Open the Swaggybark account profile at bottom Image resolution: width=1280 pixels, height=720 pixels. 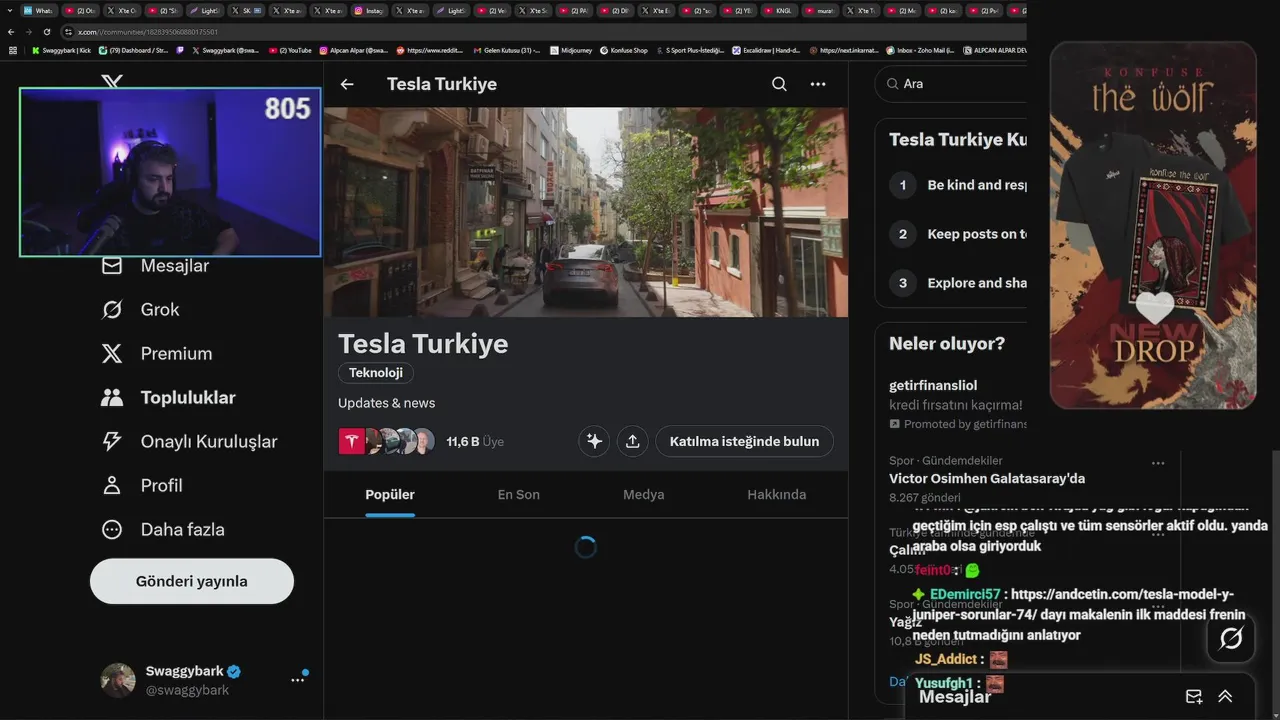(x=190, y=680)
